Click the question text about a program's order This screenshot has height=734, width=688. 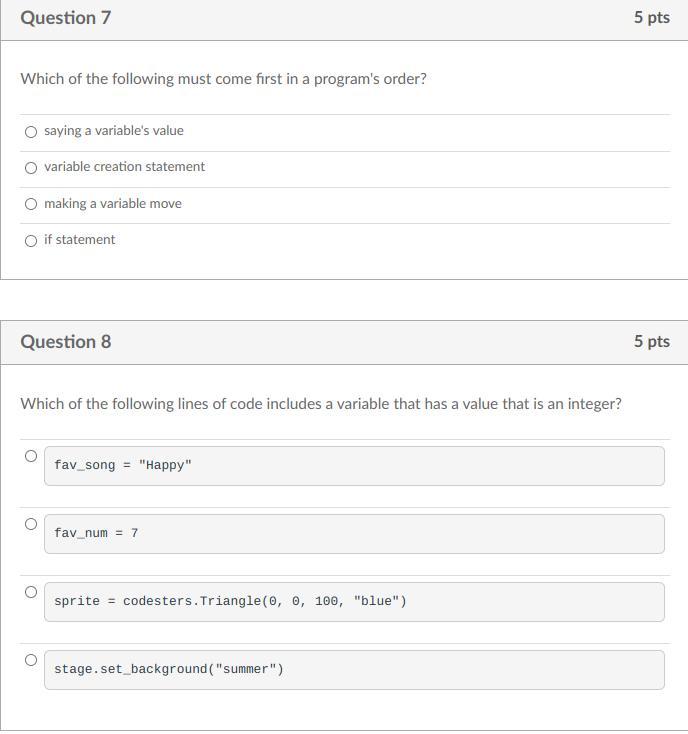pos(223,79)
